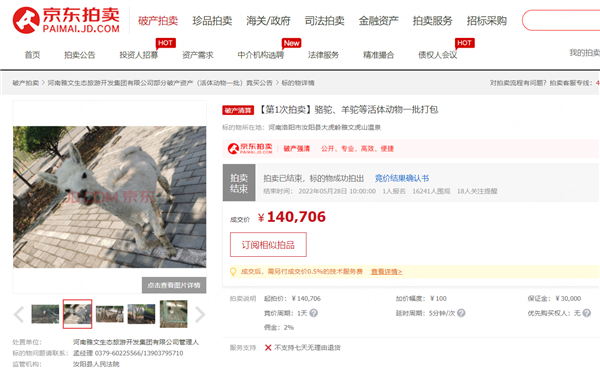Open the 查看详情 service fee link
Screen dimensions: 600x373
point(386,272)
